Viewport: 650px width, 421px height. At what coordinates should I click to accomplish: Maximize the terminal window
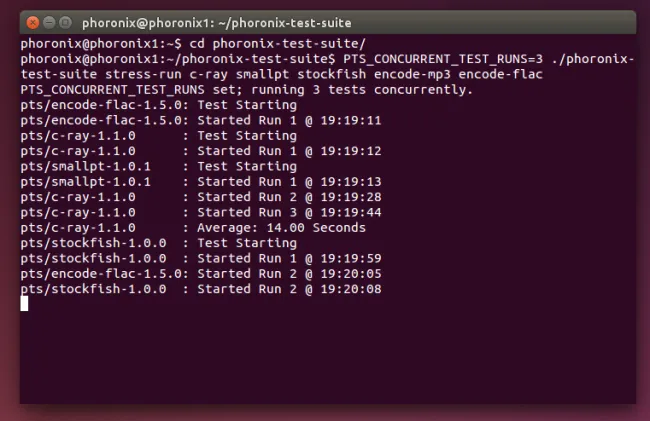[65, 22]
